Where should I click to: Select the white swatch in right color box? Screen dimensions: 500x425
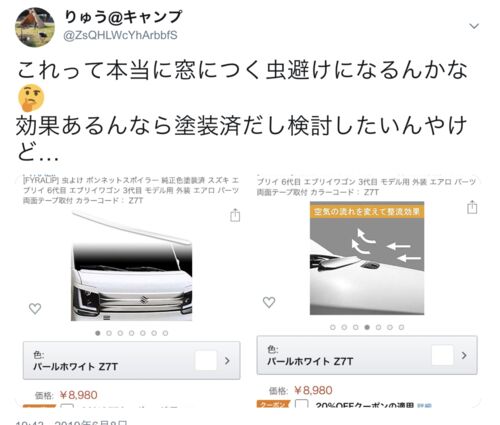442,355
